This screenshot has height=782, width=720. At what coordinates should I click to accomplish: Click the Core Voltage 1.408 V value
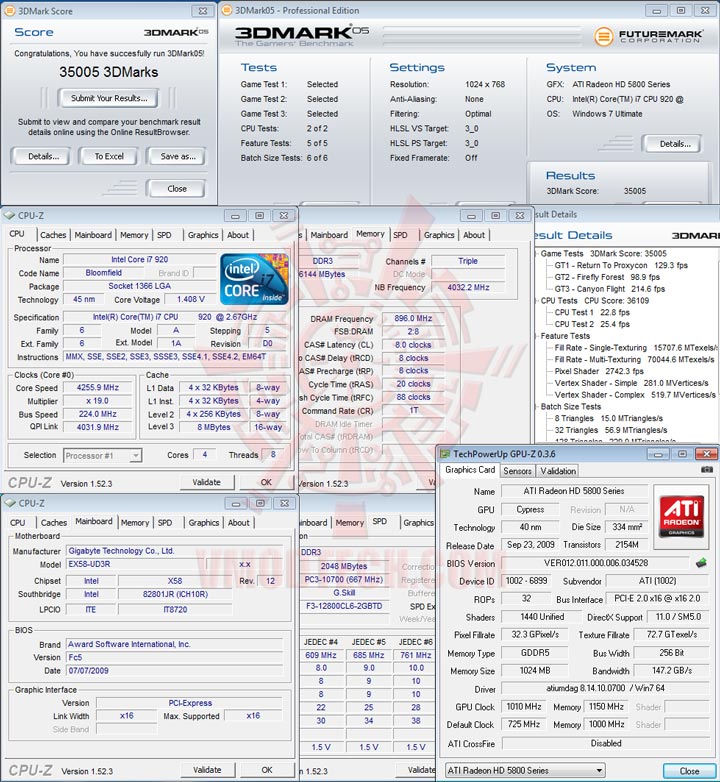(x=190, y=299)
